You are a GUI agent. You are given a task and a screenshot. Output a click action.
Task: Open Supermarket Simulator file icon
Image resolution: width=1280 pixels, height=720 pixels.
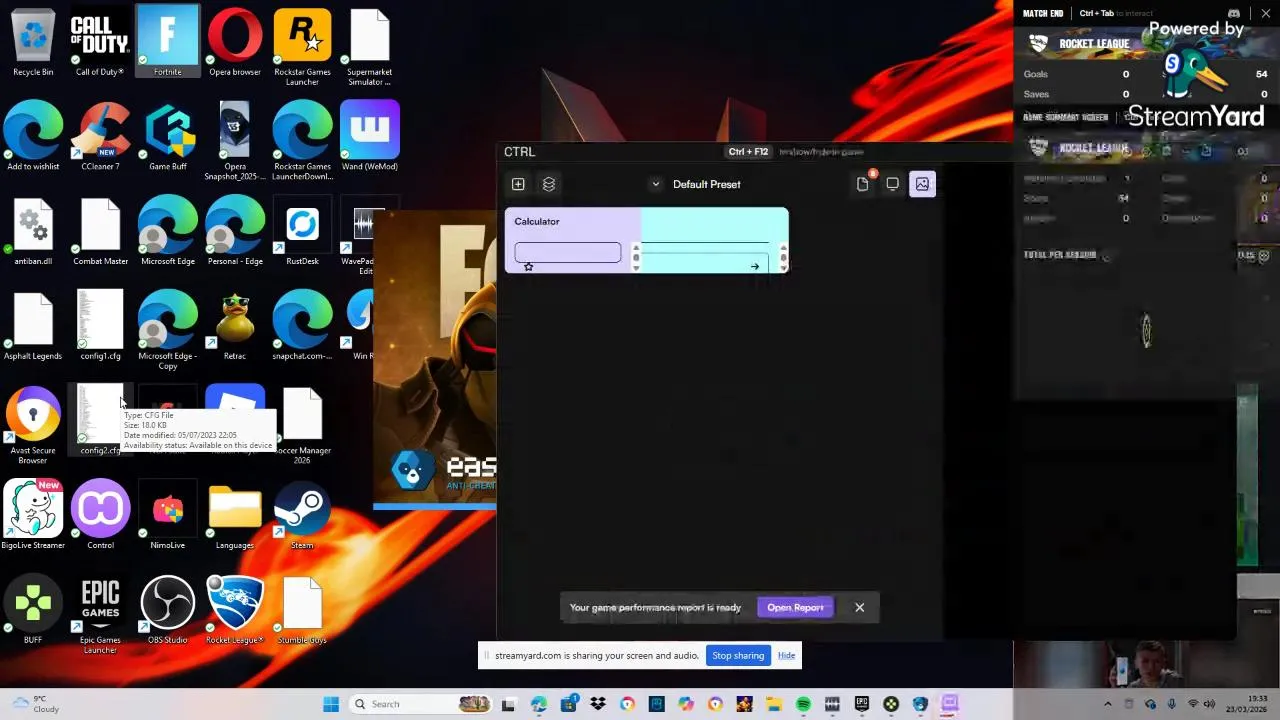tap(369, 48)
